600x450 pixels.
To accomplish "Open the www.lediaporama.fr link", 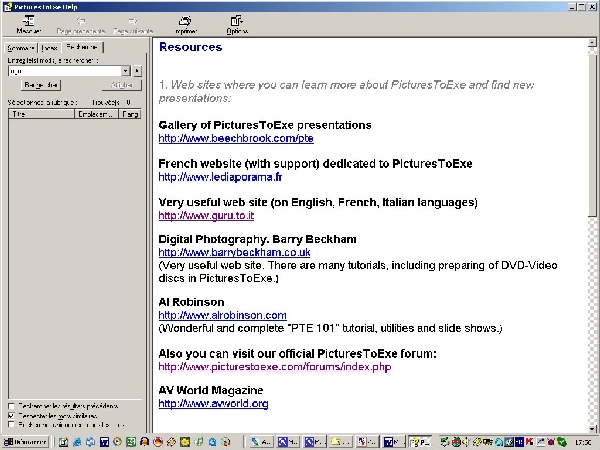I will [x=220, y=177].
